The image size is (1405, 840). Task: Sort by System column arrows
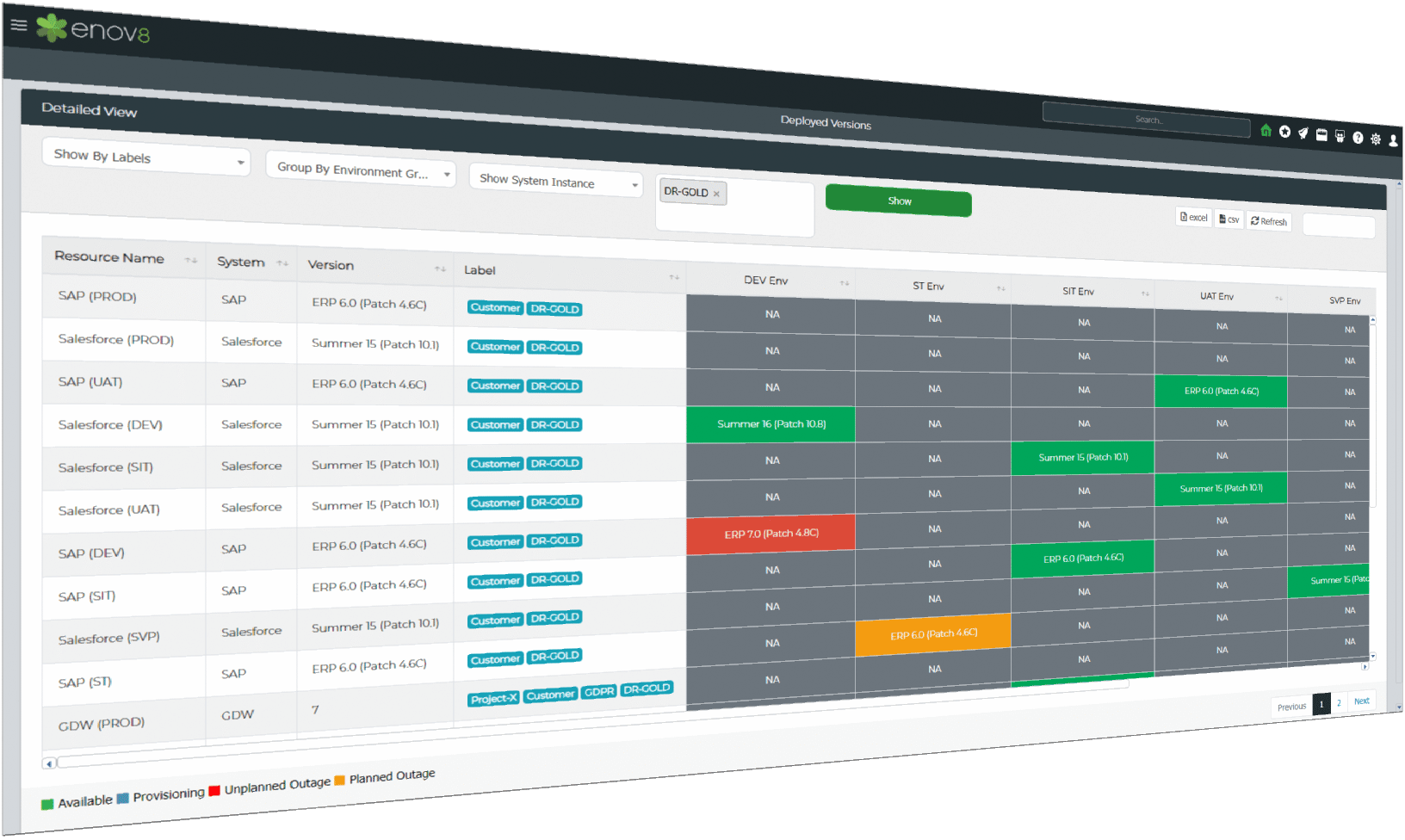[x=282, y=263]
